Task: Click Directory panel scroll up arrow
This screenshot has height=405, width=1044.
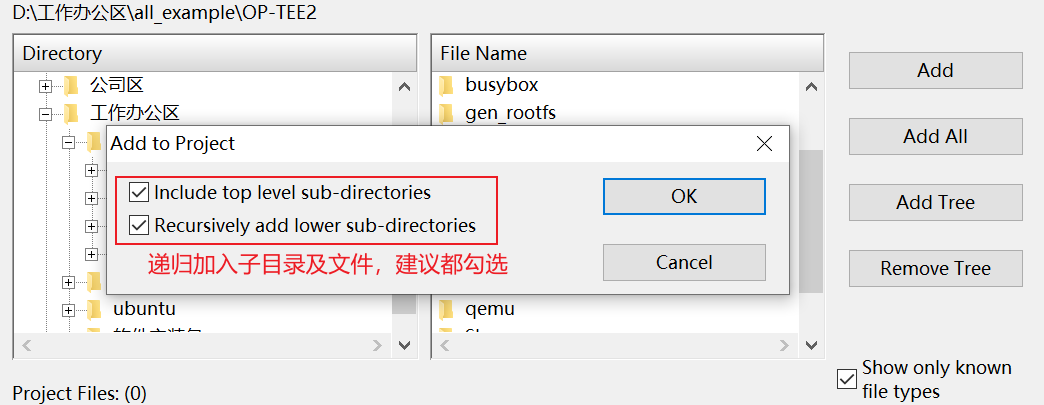Action: [404, 87]
